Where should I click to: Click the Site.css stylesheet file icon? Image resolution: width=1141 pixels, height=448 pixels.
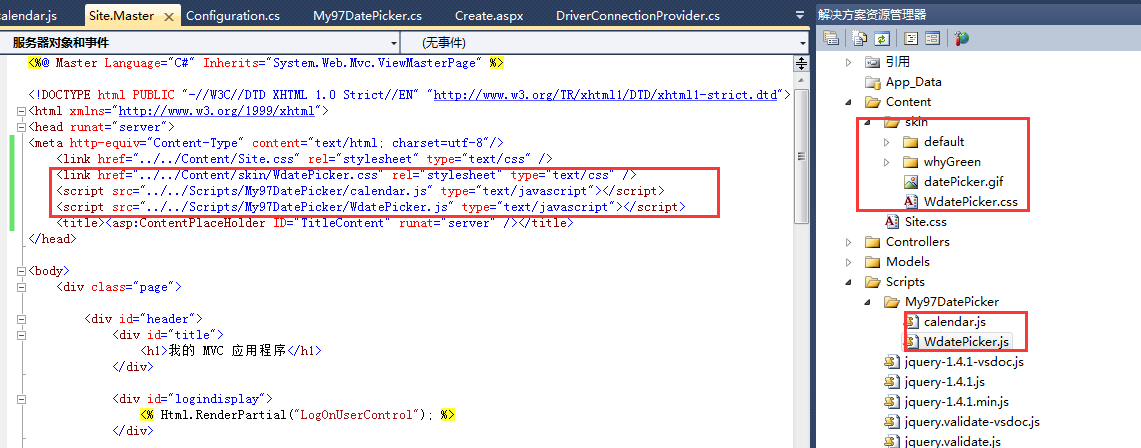(x=891, y=221)
